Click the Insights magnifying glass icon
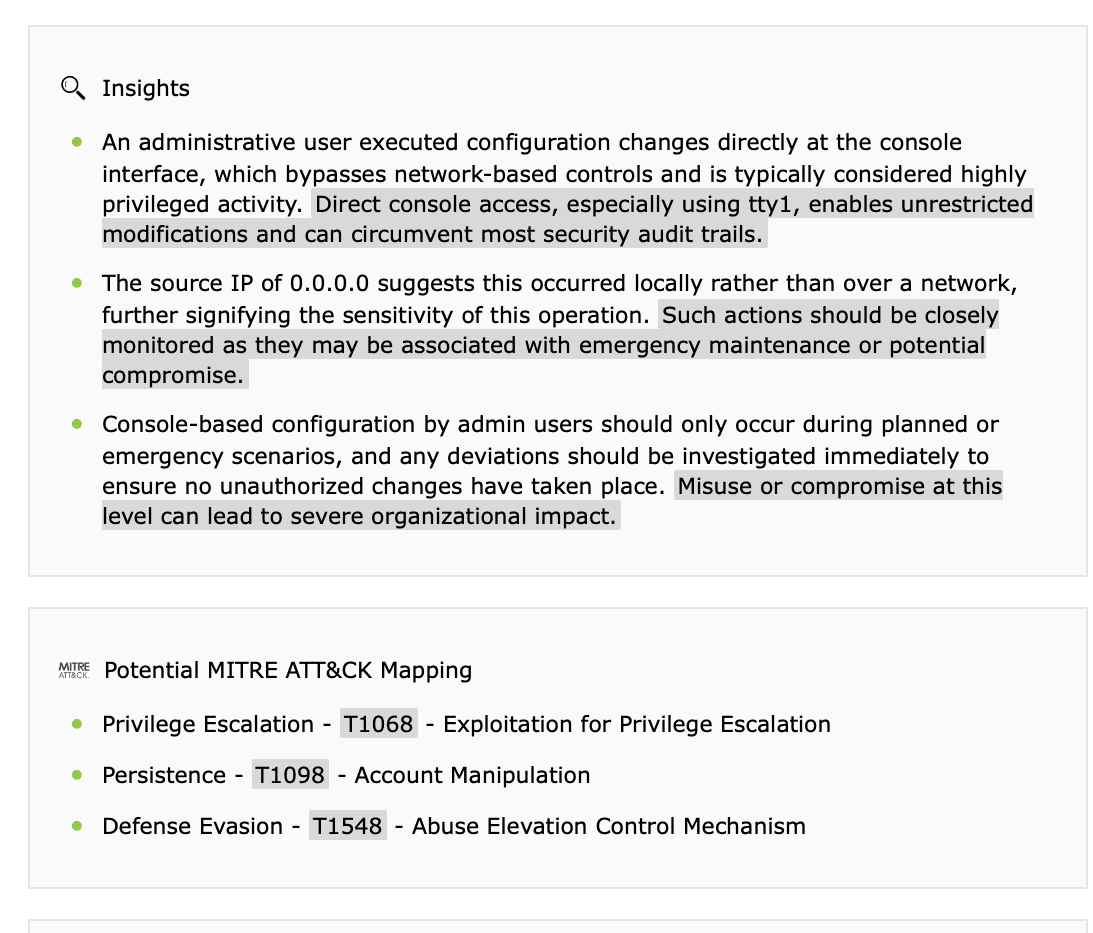Image resolution: width=1093 pixels, height=933 pixels. (x=73, y=89)
